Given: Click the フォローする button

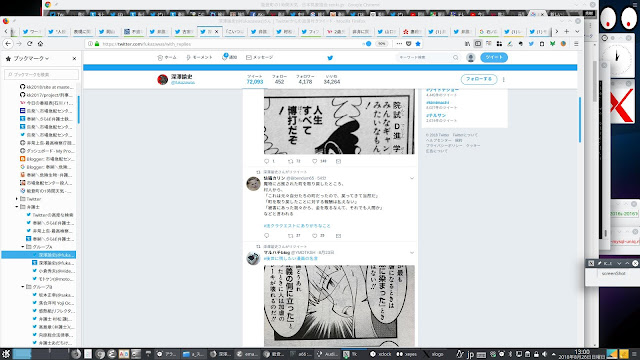Looking at the screenshot, I should 479,79.
